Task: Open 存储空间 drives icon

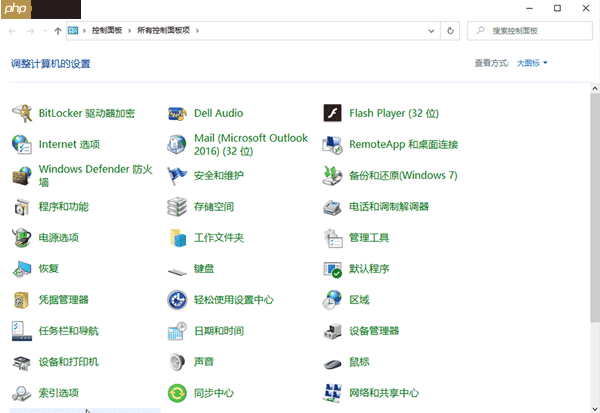Action: tap(177, 207)
